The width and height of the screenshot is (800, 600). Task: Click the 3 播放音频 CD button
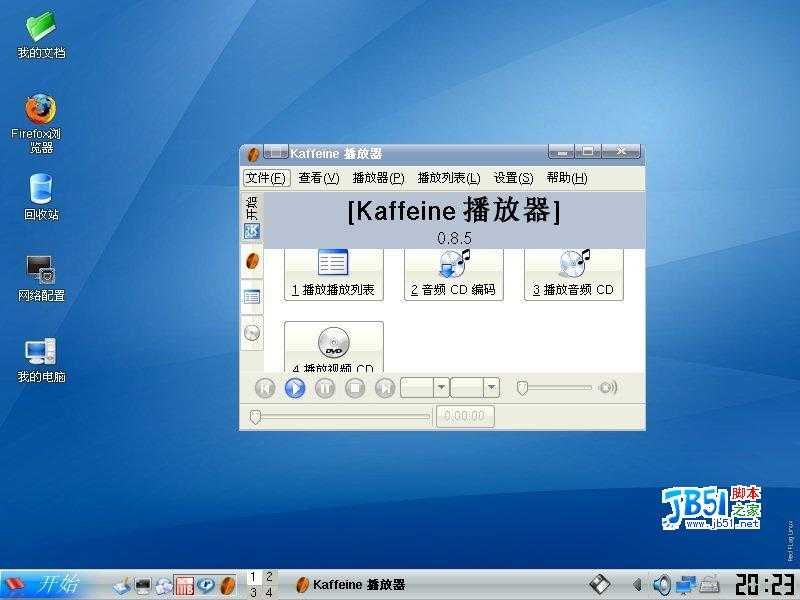[573, 274]
